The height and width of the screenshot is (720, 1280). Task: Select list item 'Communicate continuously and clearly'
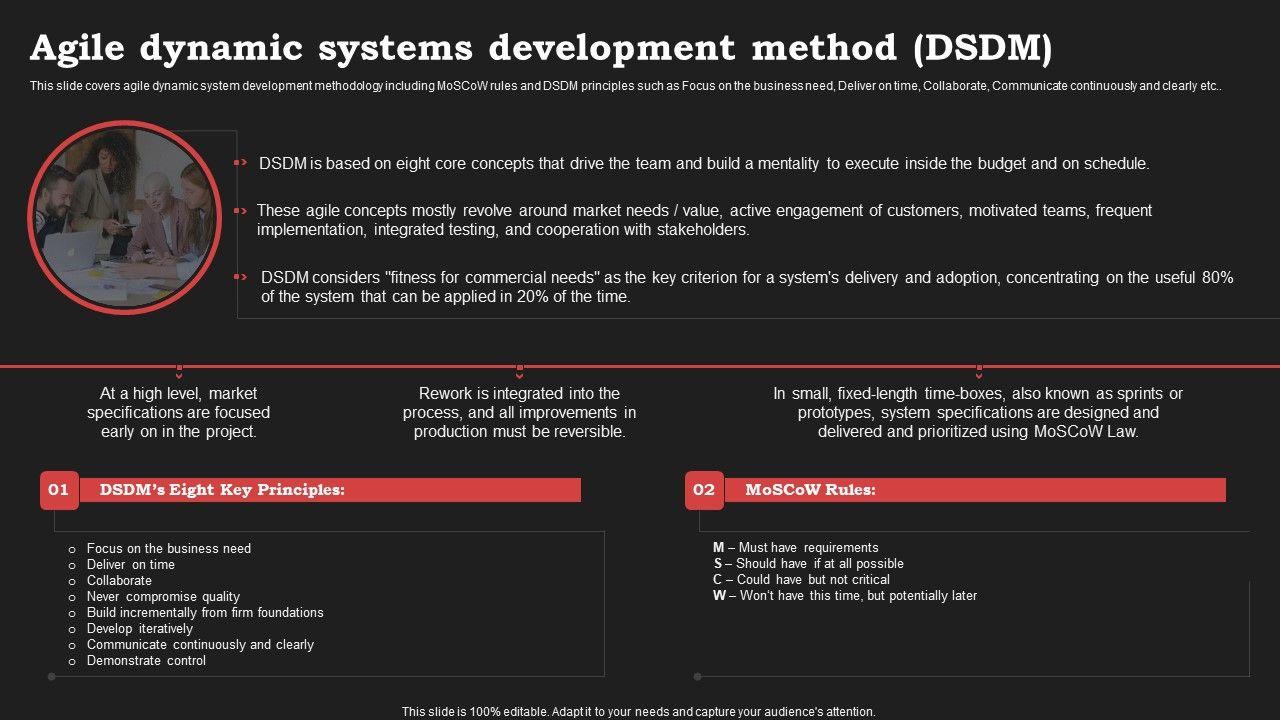[x=200, y=645]
